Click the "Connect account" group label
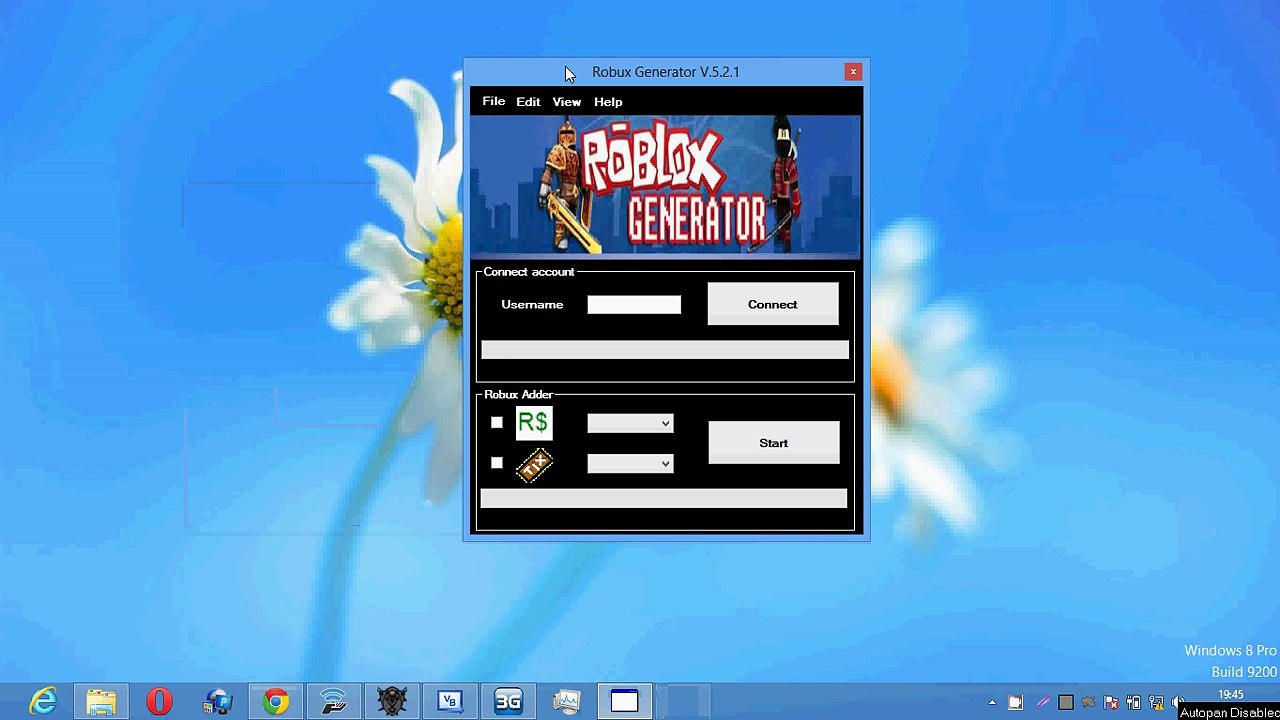The image size is (1280, 720). tap(529, 272)
